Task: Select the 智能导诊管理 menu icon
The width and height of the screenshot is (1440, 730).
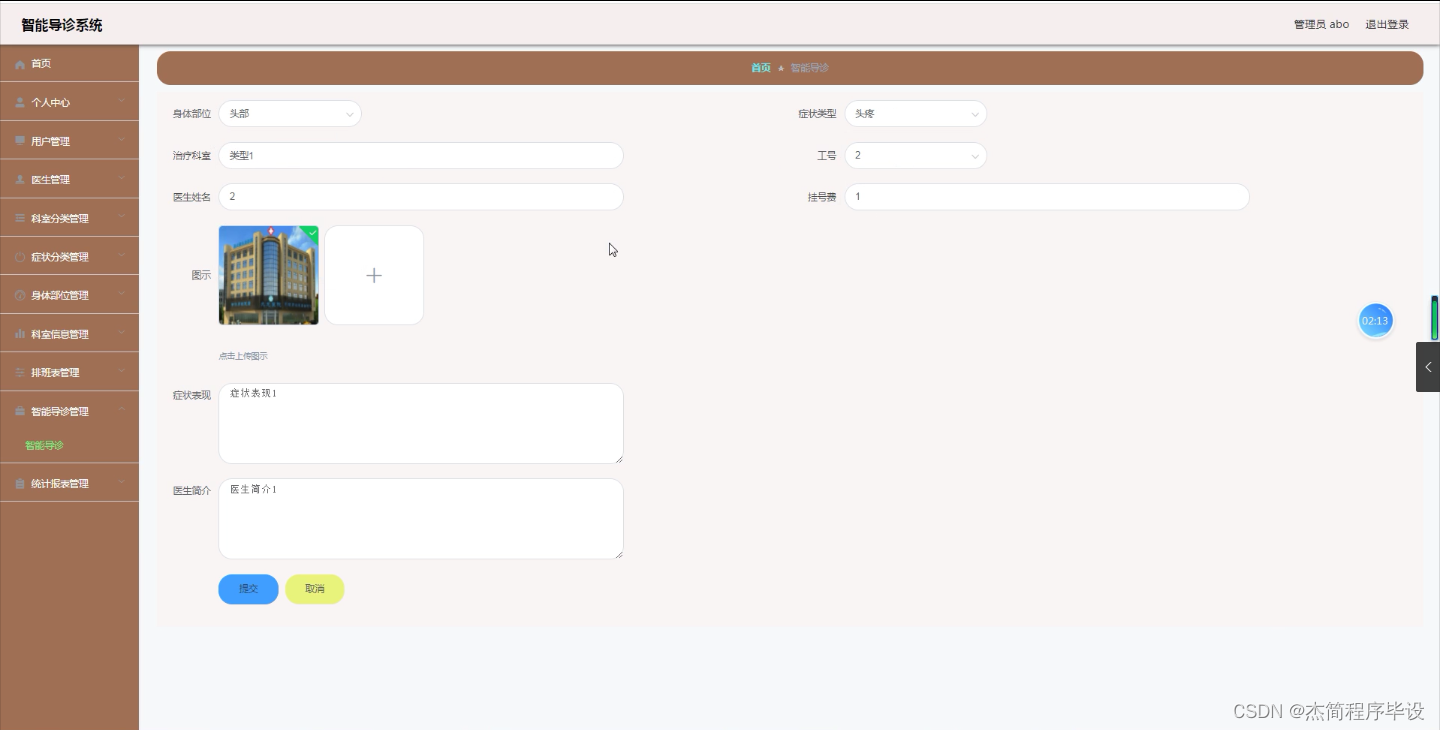Action: (20, 410)
